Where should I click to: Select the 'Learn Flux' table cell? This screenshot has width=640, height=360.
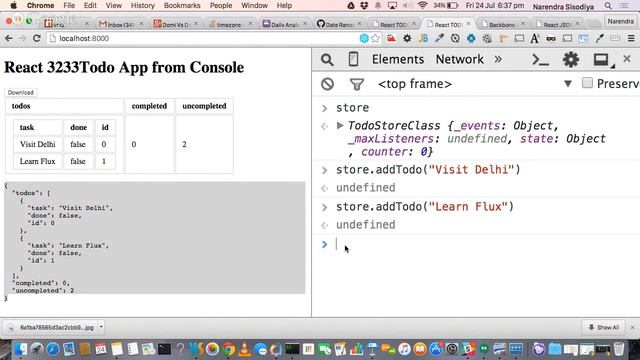[x=38, y=161]
